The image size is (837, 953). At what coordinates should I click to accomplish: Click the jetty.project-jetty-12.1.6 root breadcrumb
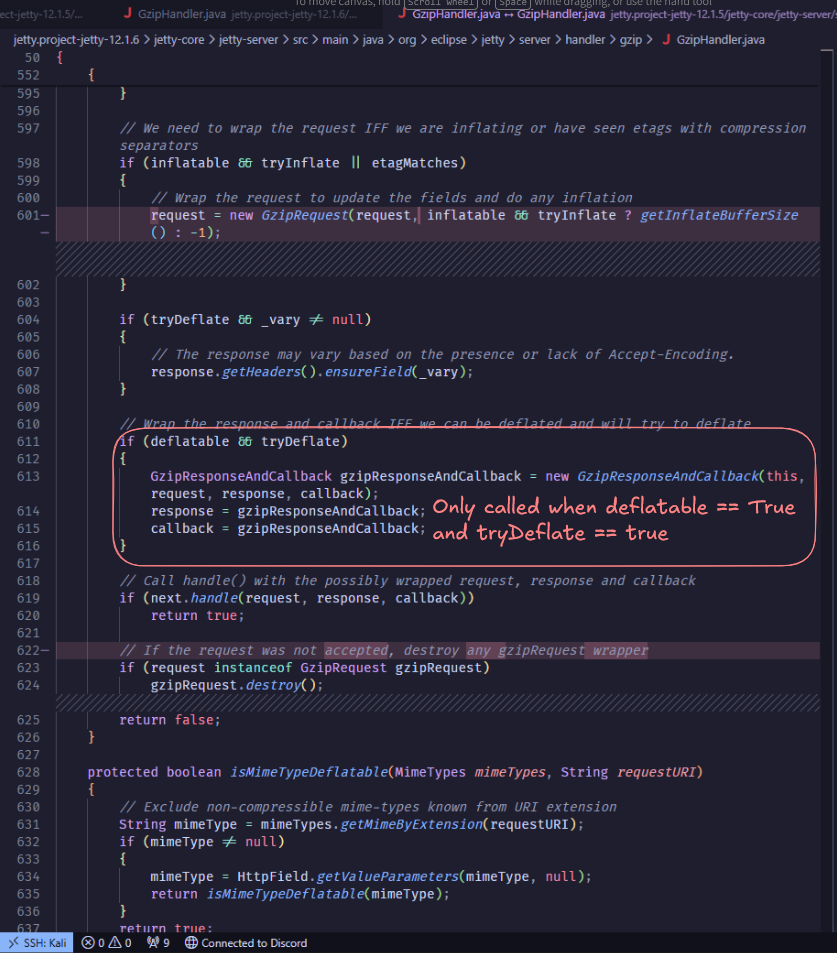75,39
